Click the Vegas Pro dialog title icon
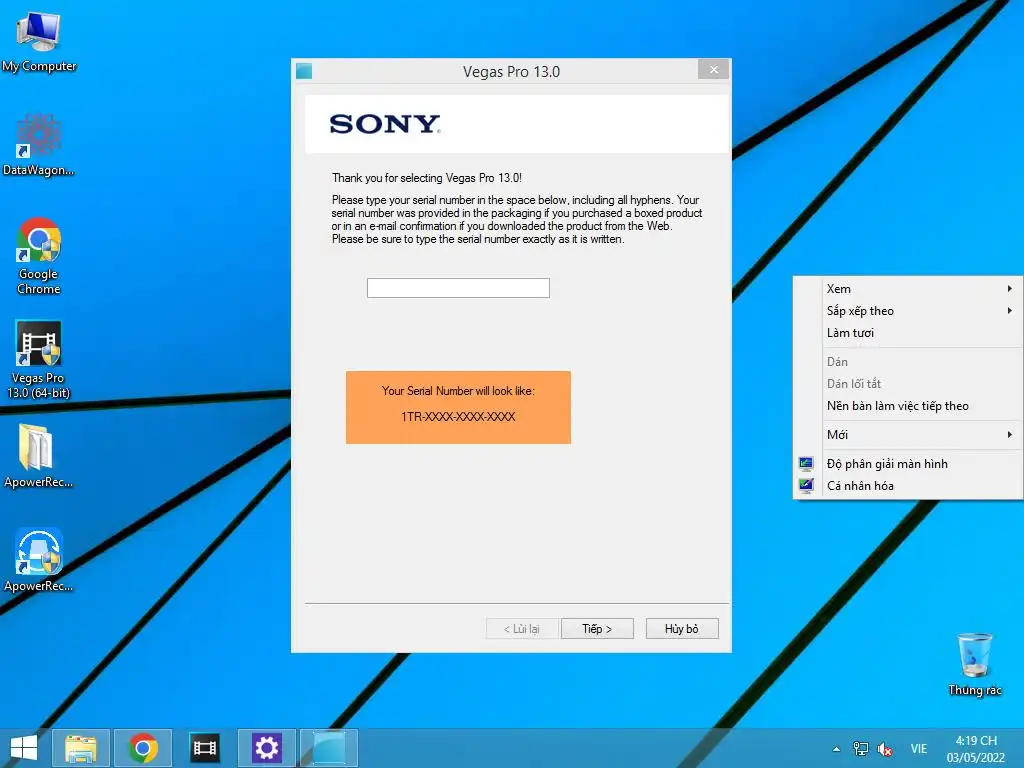Viewport: 1024px width, 768px height. click(304, 71)
